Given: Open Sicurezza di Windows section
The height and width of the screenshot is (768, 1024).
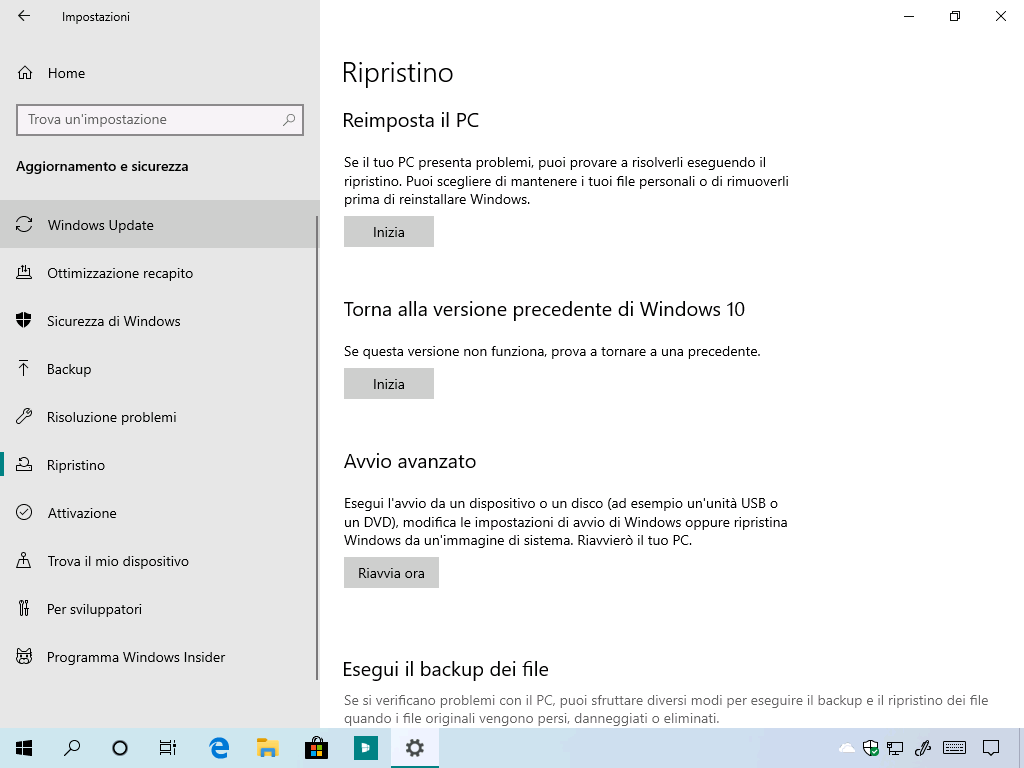Looking at the screenshot, I should click(x=158, y=321).
